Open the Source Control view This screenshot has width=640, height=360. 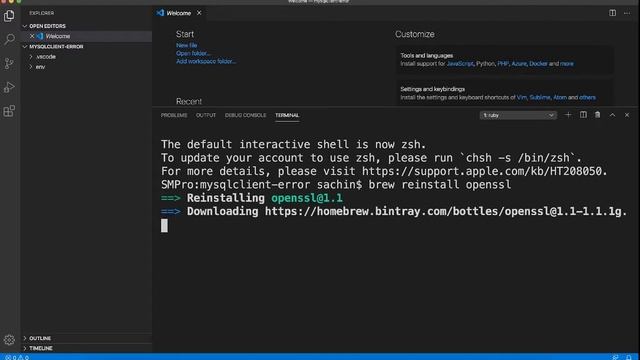9,63
